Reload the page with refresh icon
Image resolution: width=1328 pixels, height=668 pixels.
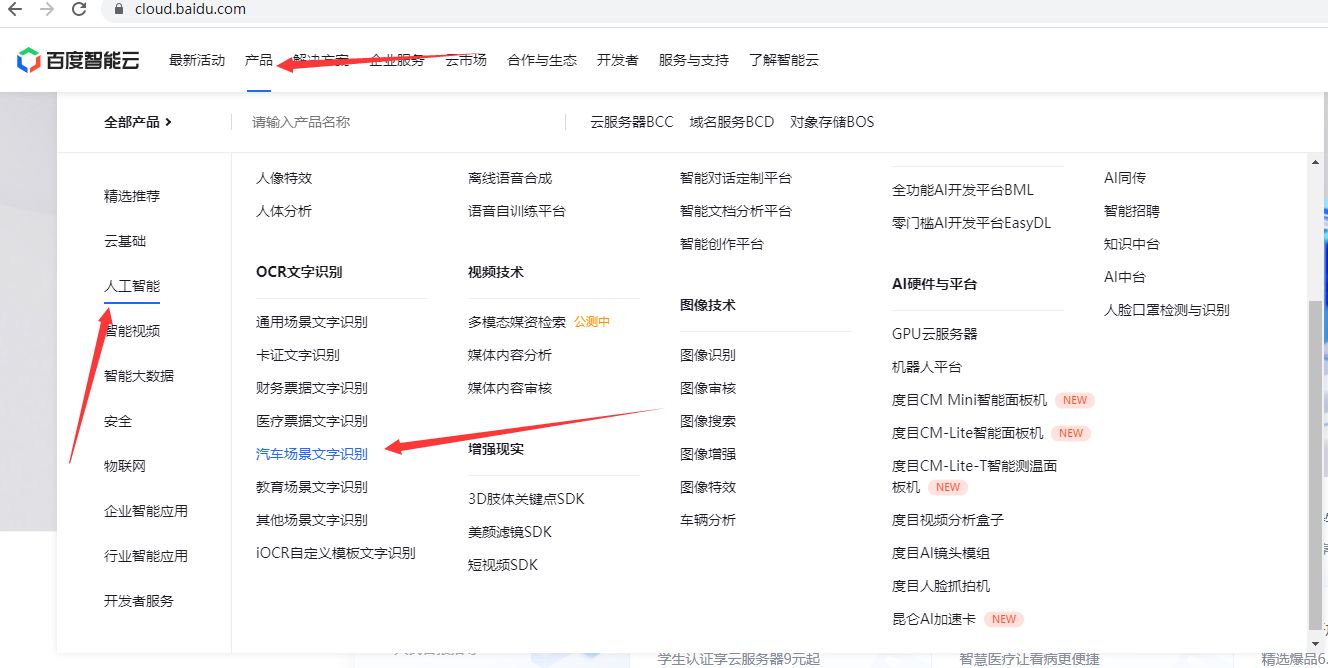pos(79,9)
